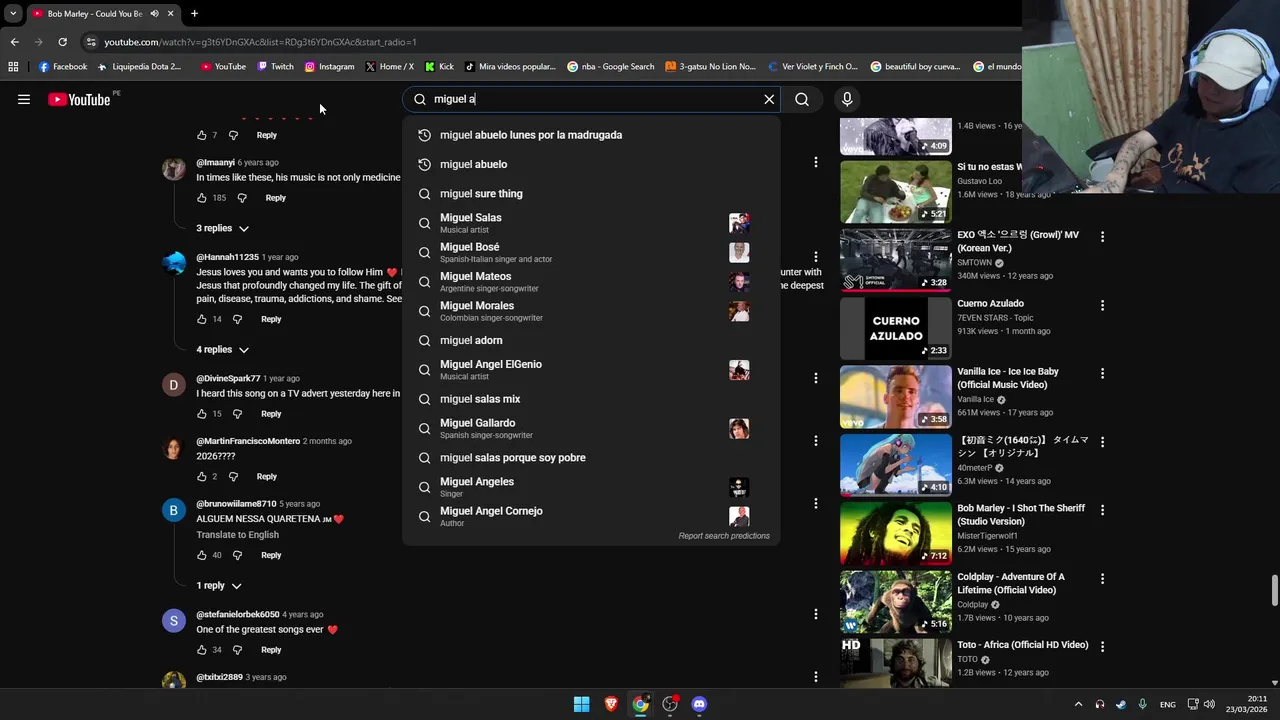This screenshot has height=720, width=1280.
Task: Select the Miguel Gallardo suggestion
Action: pos(591,428)
